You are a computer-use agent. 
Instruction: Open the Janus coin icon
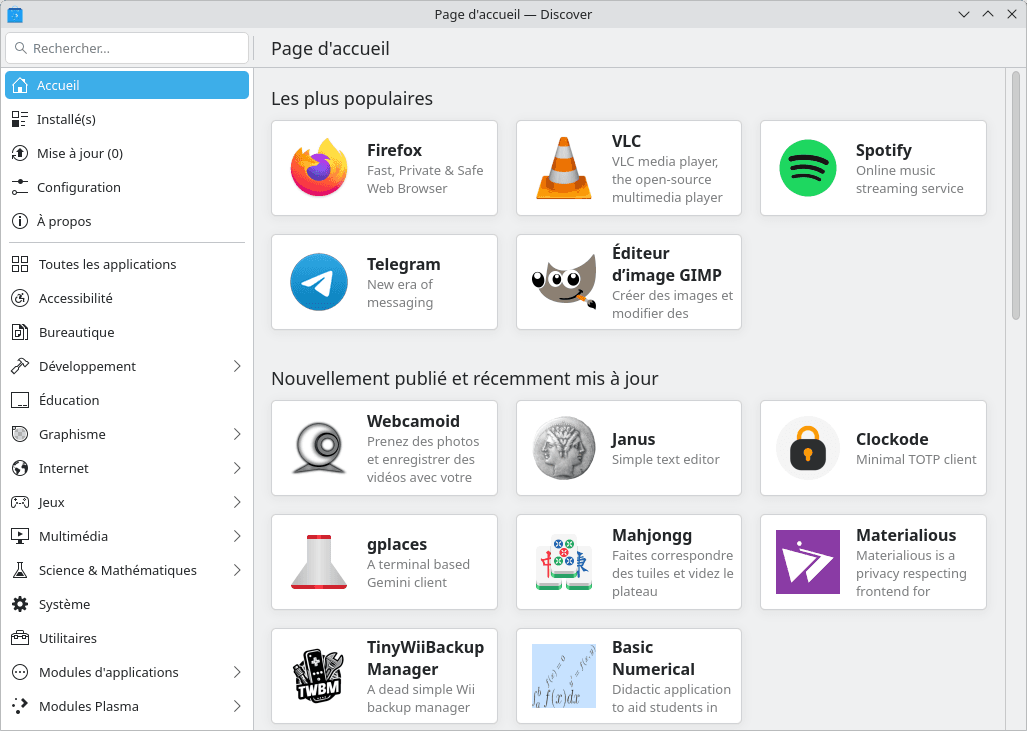point(564,448)
